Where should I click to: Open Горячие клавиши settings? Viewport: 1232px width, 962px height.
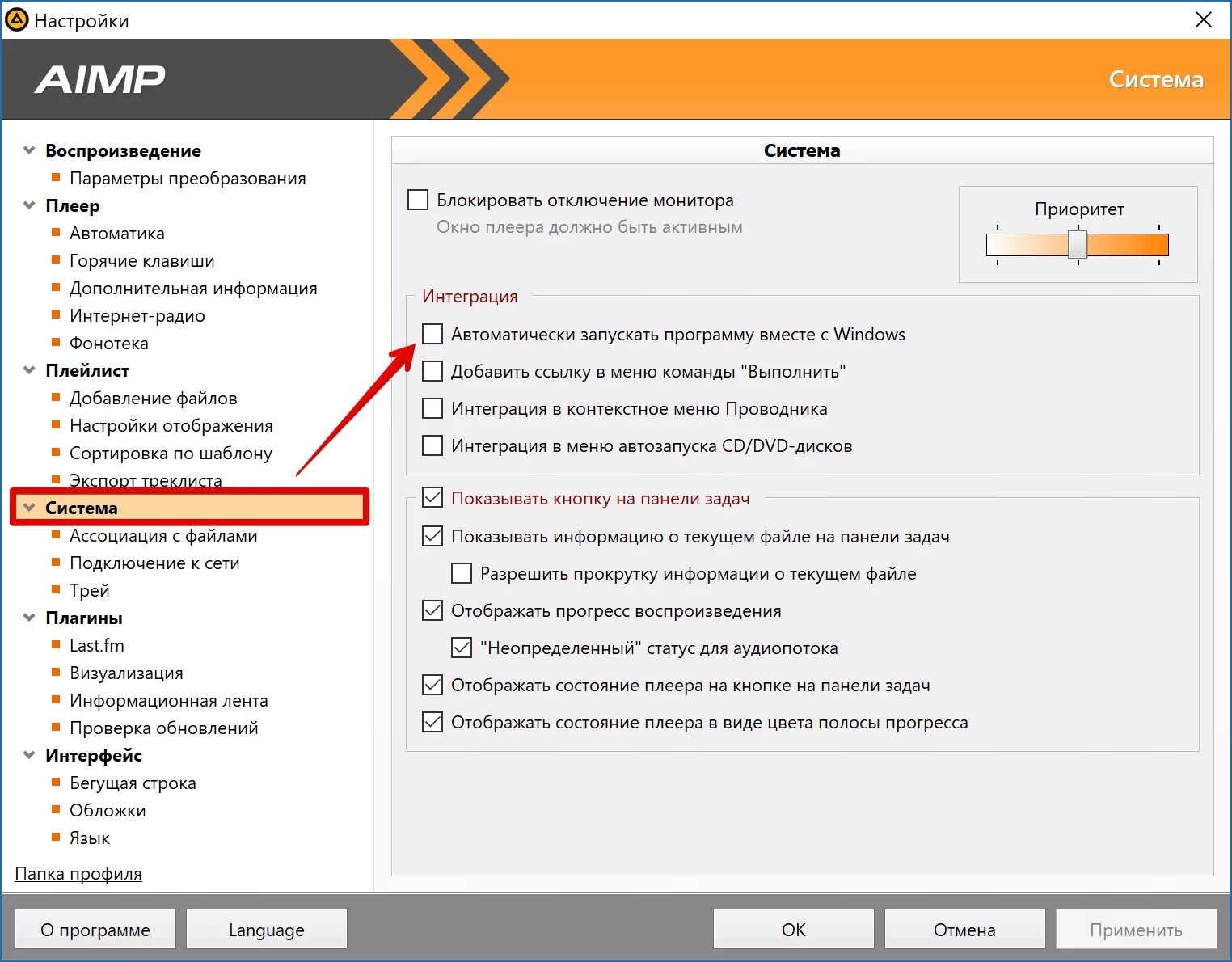142,260
